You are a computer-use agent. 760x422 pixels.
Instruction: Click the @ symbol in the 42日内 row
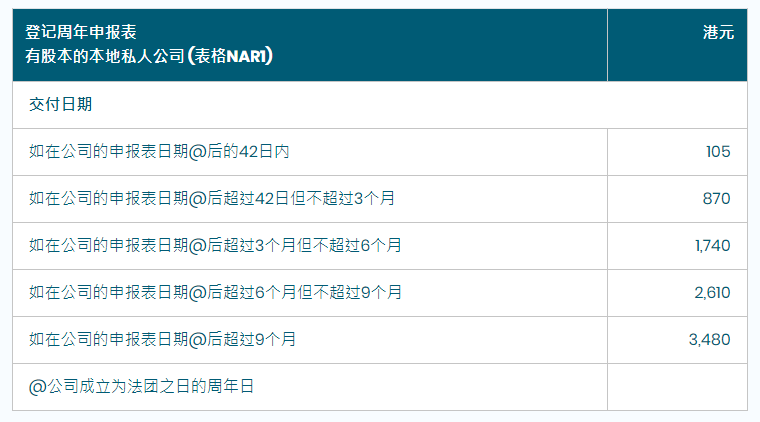197,152
